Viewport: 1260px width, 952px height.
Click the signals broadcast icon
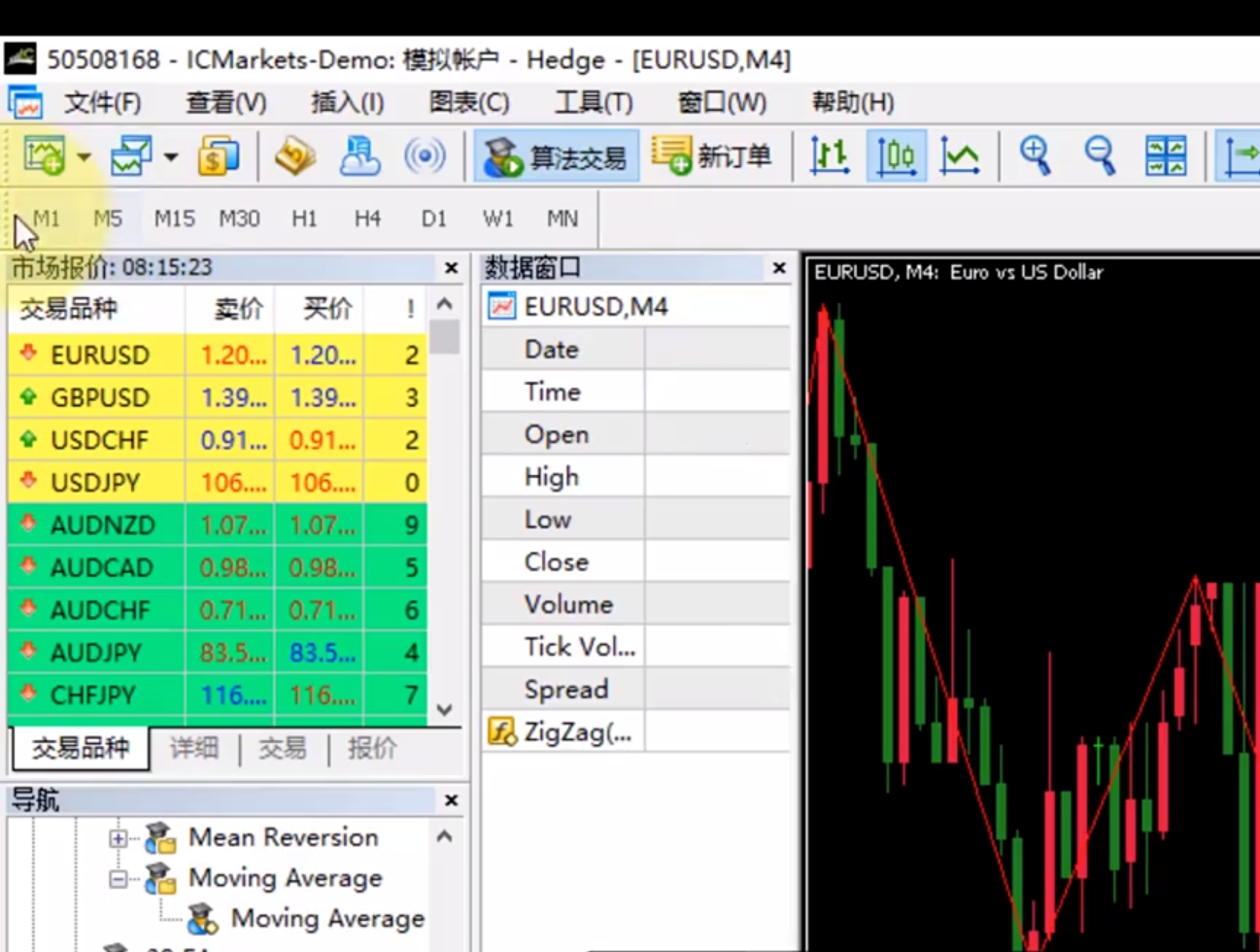[x=425, y=156]
